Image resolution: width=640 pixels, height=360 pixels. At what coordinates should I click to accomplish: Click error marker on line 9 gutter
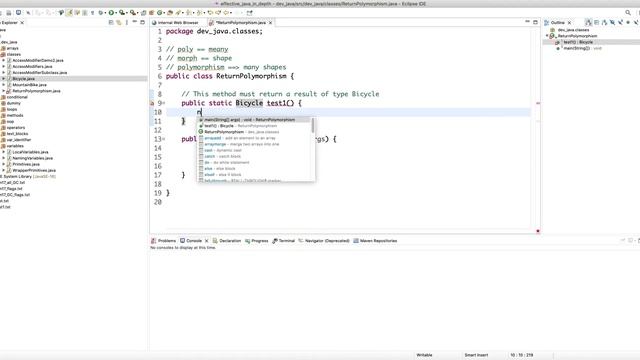click(x=152, y=103)
